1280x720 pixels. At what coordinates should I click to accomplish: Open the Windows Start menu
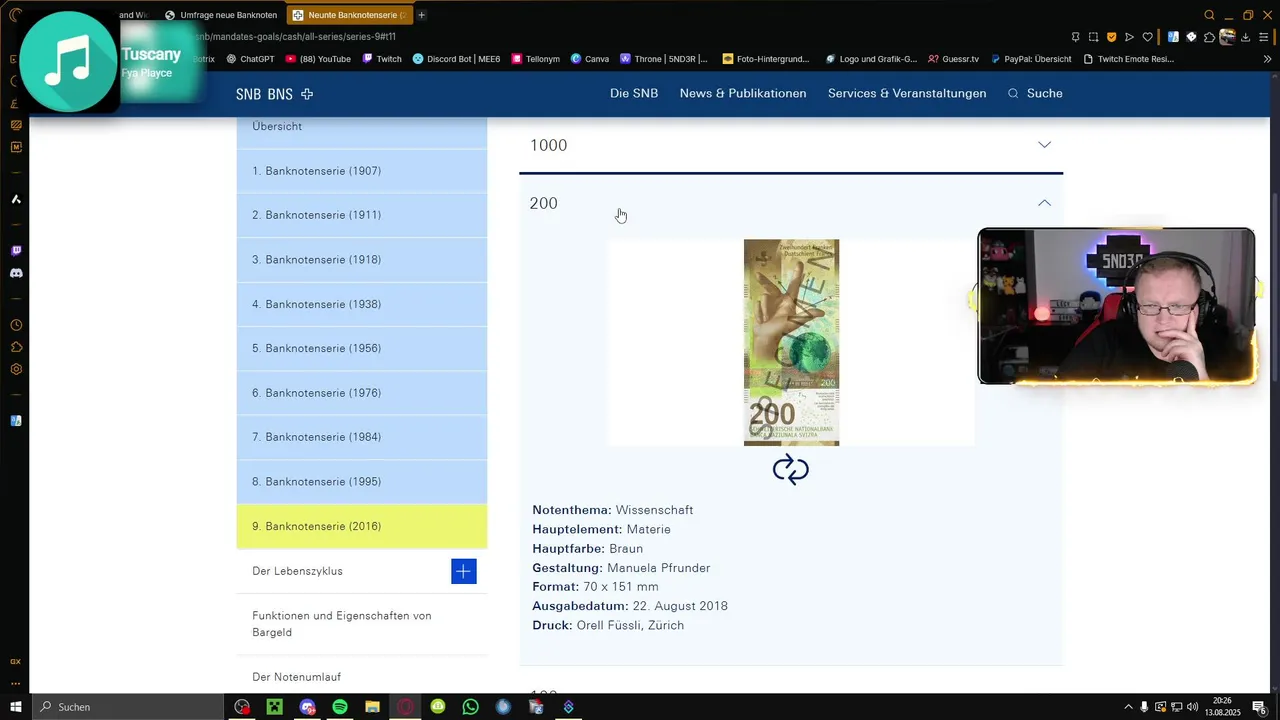click(x=15, y=707)
